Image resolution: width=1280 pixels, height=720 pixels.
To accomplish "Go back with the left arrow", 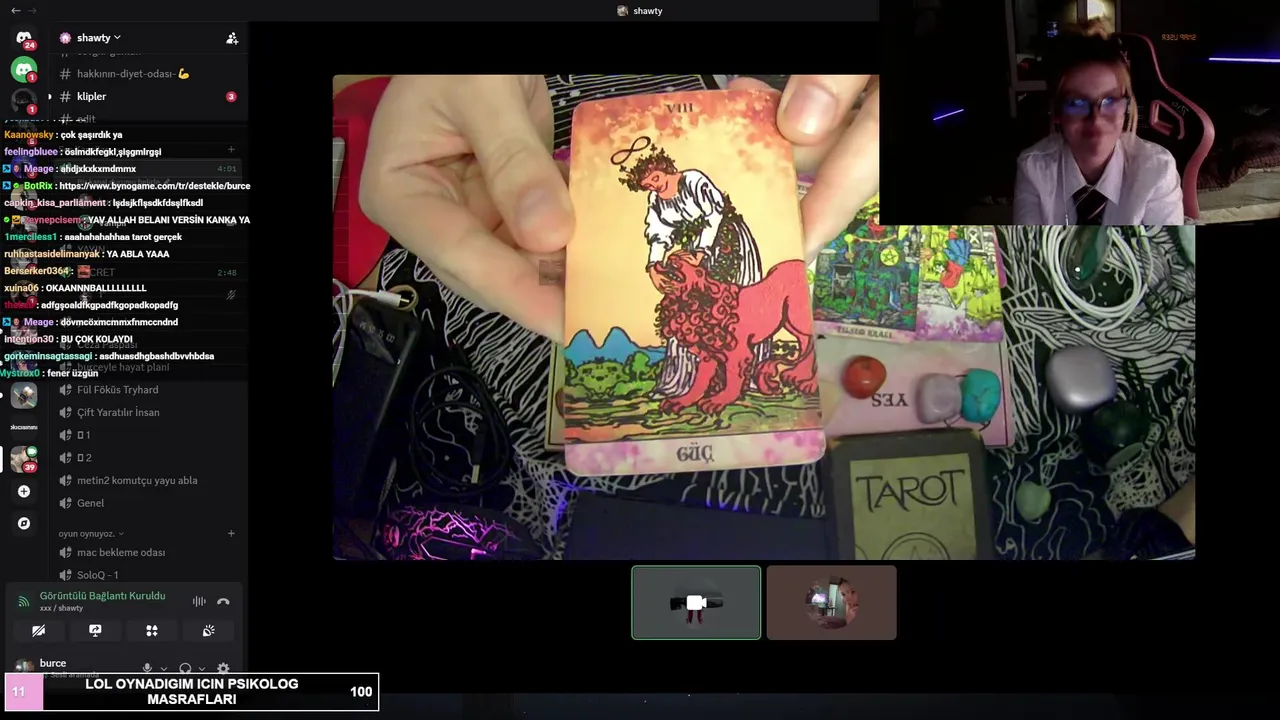I will [15, 10].
